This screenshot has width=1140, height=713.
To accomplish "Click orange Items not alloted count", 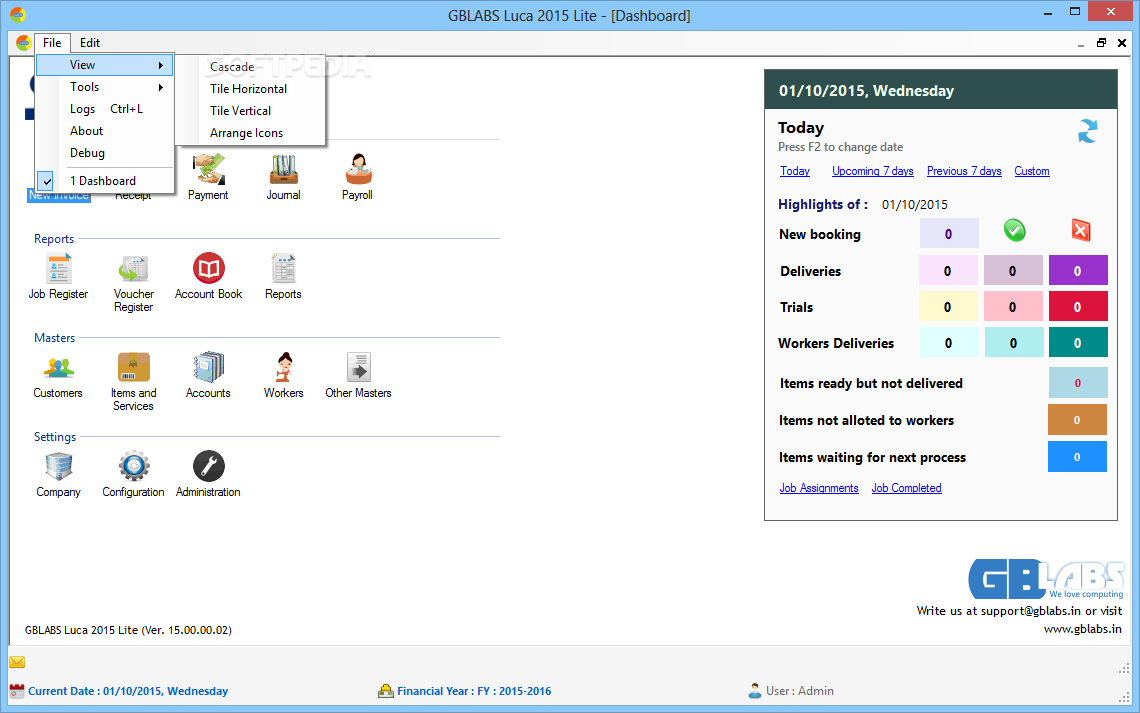I will (x=1077, y=420).
